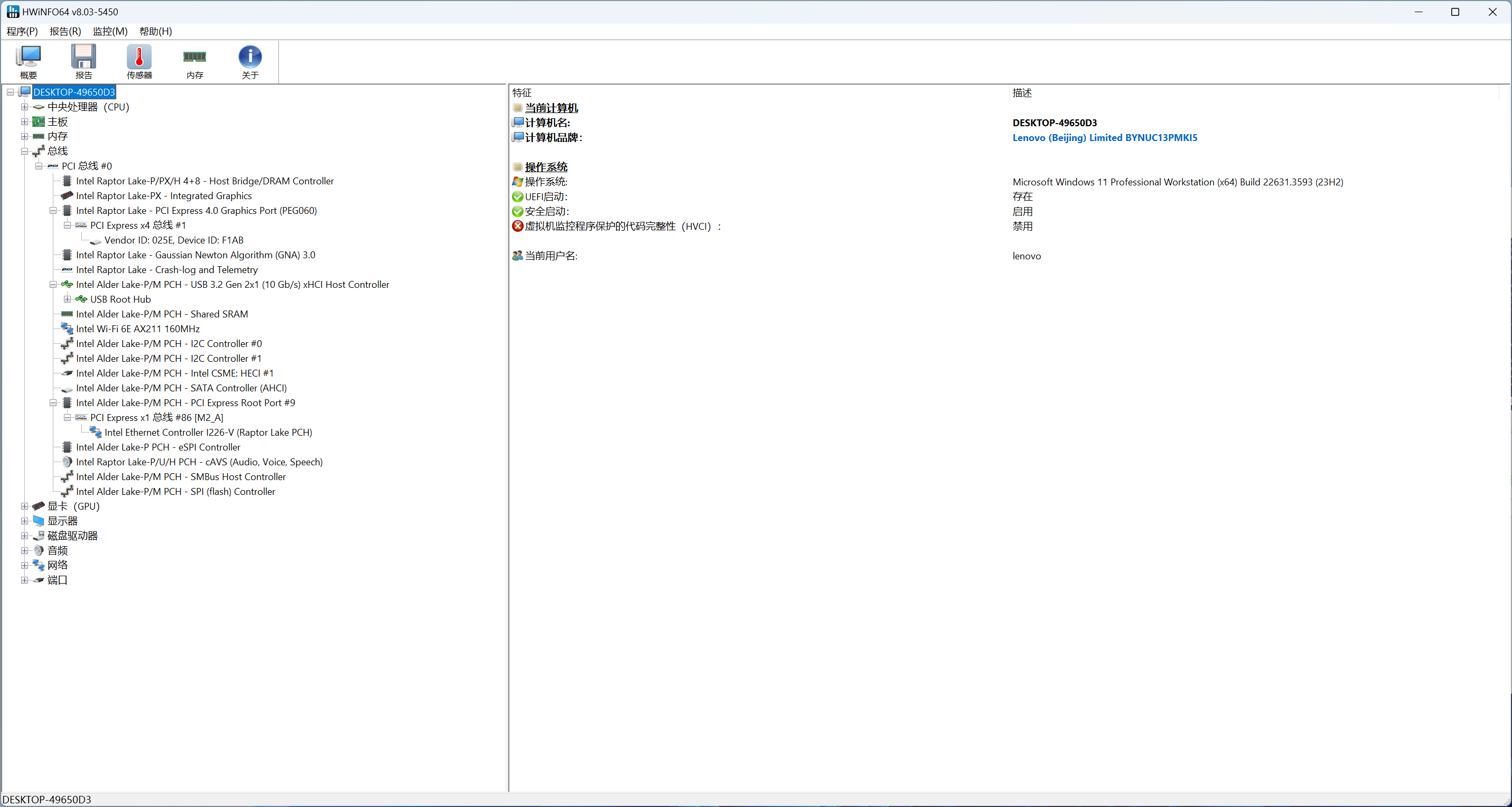Image resolution: width=1512 pixels, height=807 pixels.
Task: Collapse the PCI 总线 #0 node
Action: coord(39,166)
